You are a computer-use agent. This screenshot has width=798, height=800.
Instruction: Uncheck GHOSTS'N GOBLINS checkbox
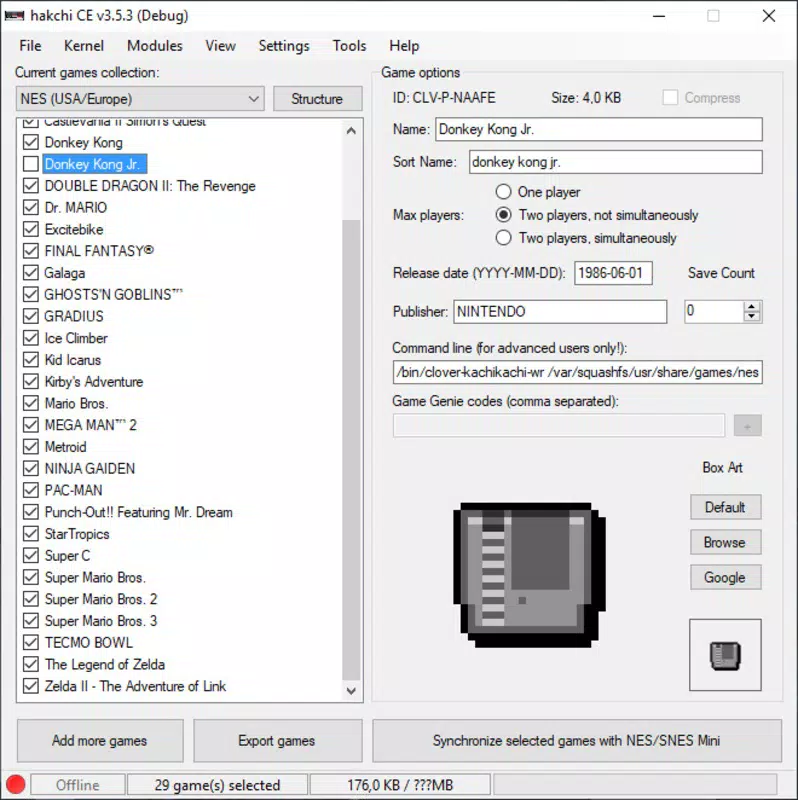tap(31, 294)
